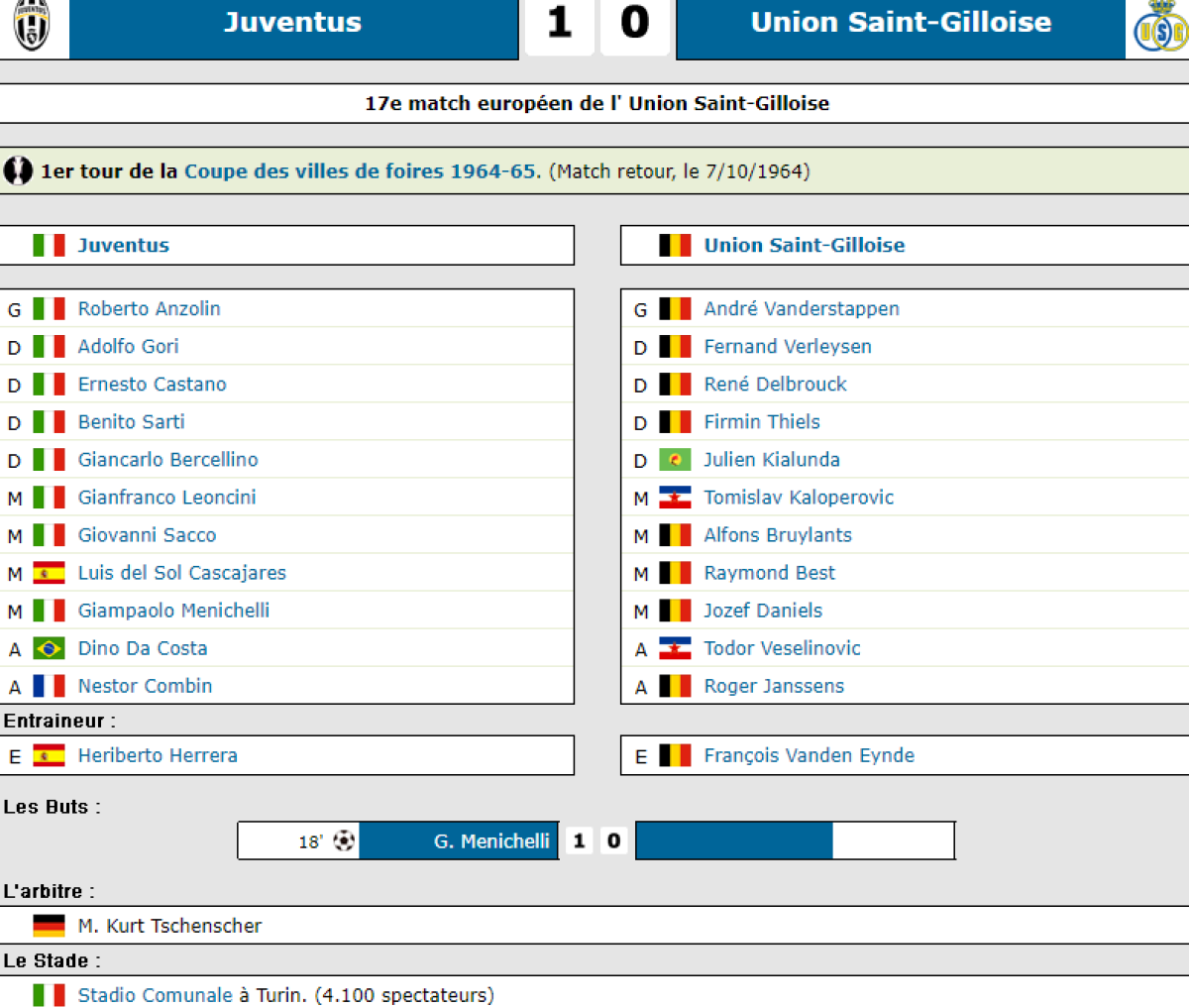Image resolution: width=1189 pixels, height=1008 pixels.
Task: Open Luis del Sol Cascajares profile
Action: tap(181, 573)
